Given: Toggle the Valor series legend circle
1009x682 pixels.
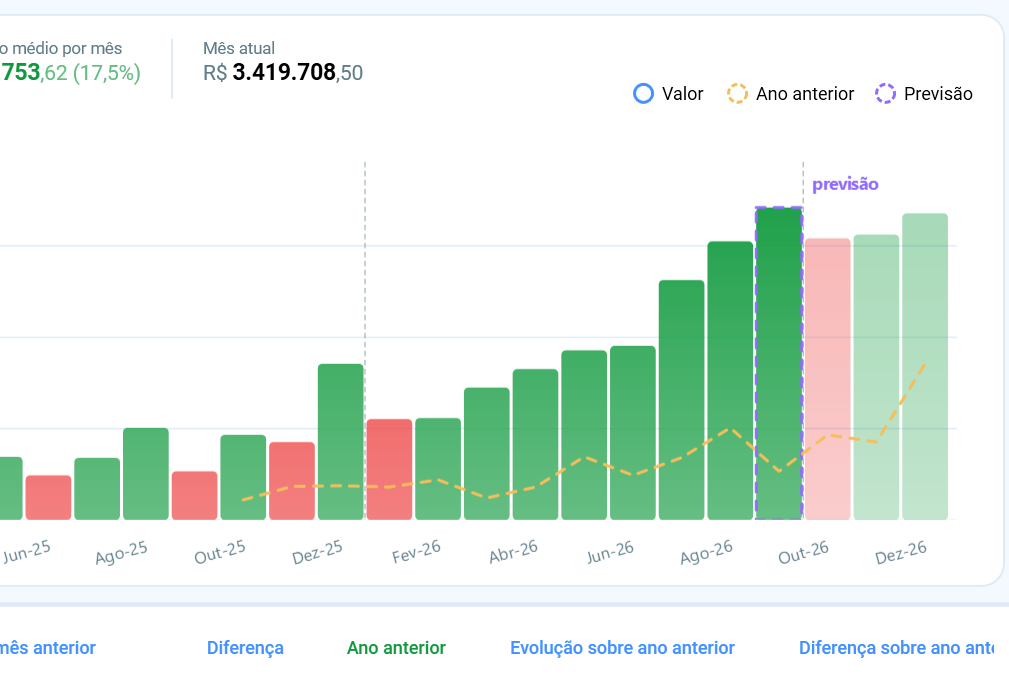Looking at the screenshot, I should point(643,93).
